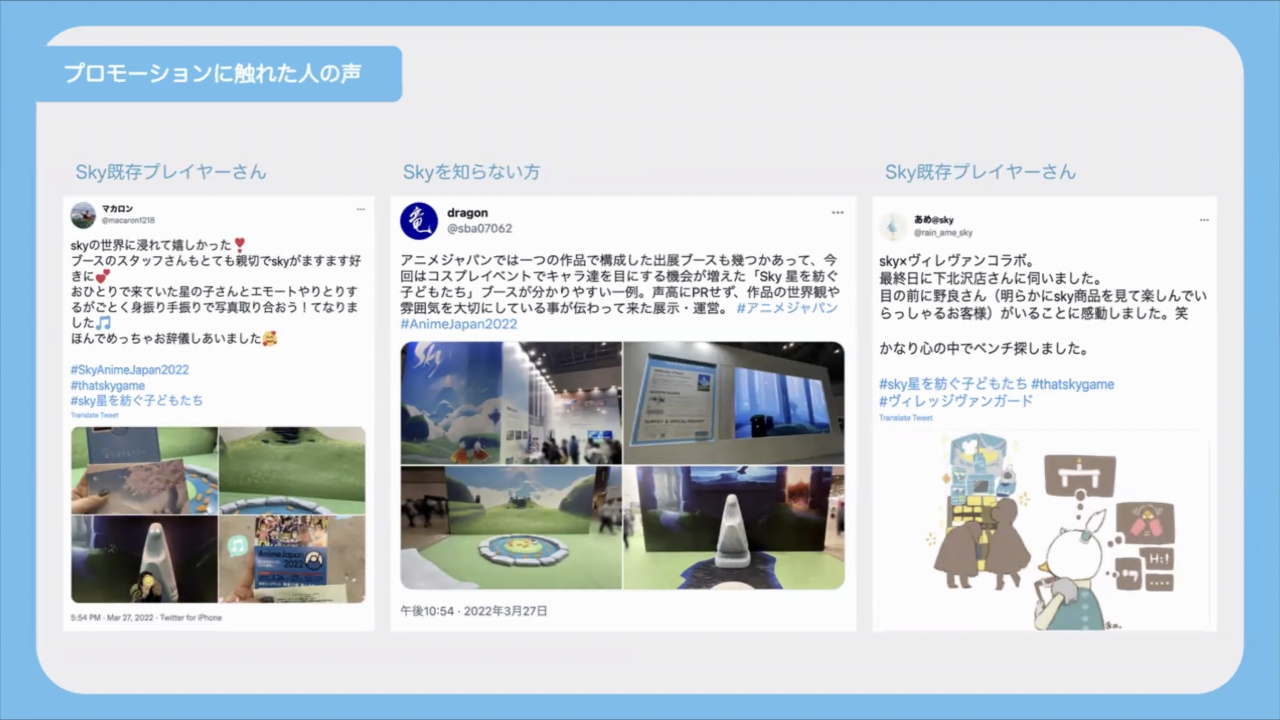Image resolution: width=1280 pixels, height=720 pixels.
Task: Click Translate Tweet under マカロン's tweet
Action: pos(94,415)
